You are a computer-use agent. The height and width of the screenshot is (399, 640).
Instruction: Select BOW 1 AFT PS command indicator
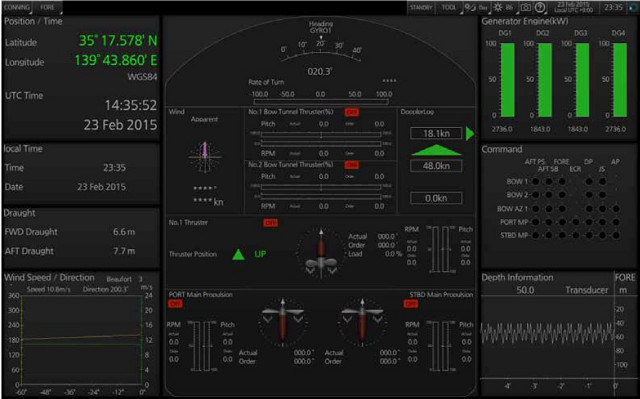pyautogui.click(x=536, y=182)
